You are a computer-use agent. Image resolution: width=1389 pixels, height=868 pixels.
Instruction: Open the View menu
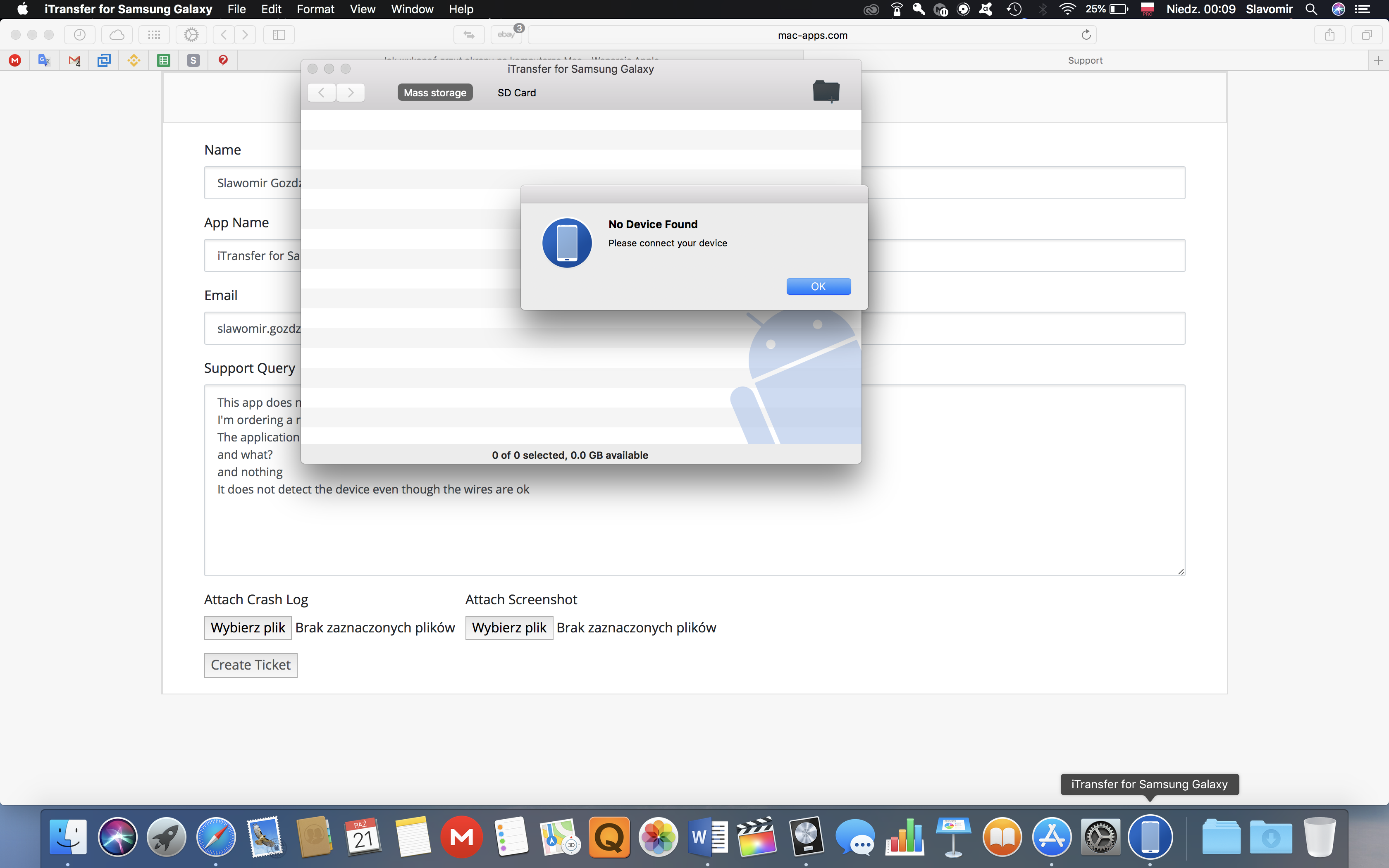pyautogui.click(x=362, y=9)
